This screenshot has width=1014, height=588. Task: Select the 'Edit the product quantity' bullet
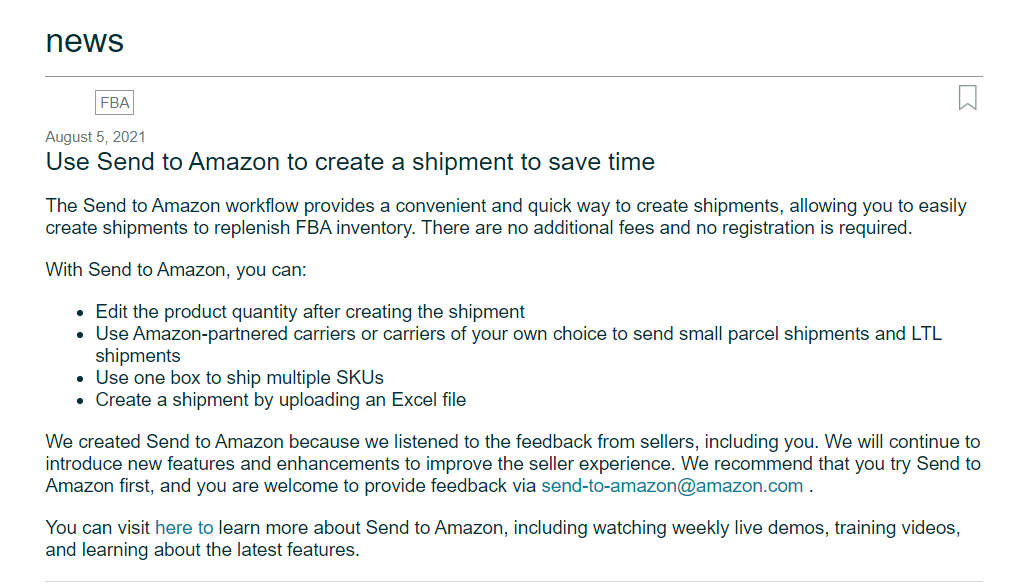[310, 312]
